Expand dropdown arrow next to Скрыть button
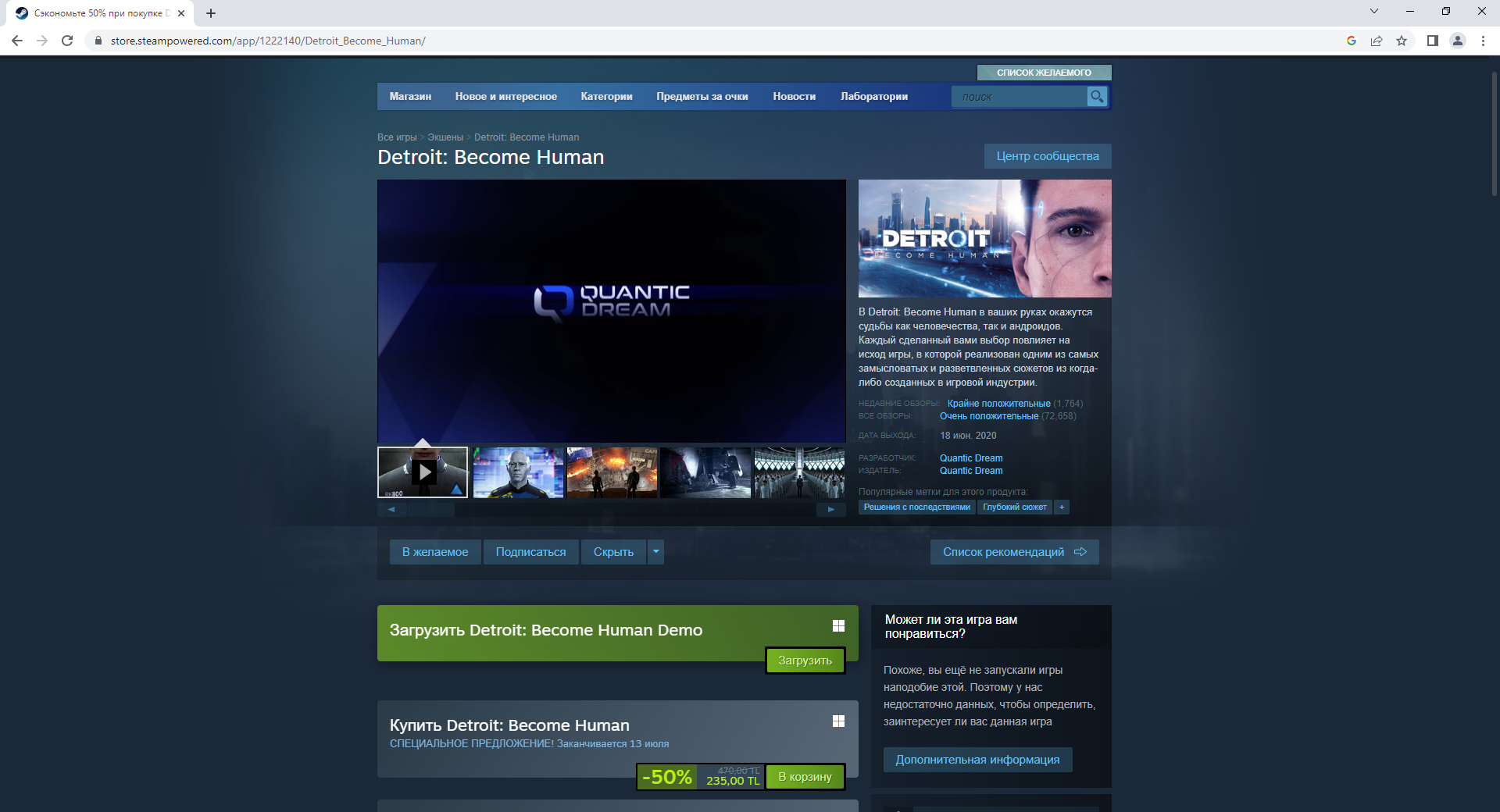 click(655, 552)
